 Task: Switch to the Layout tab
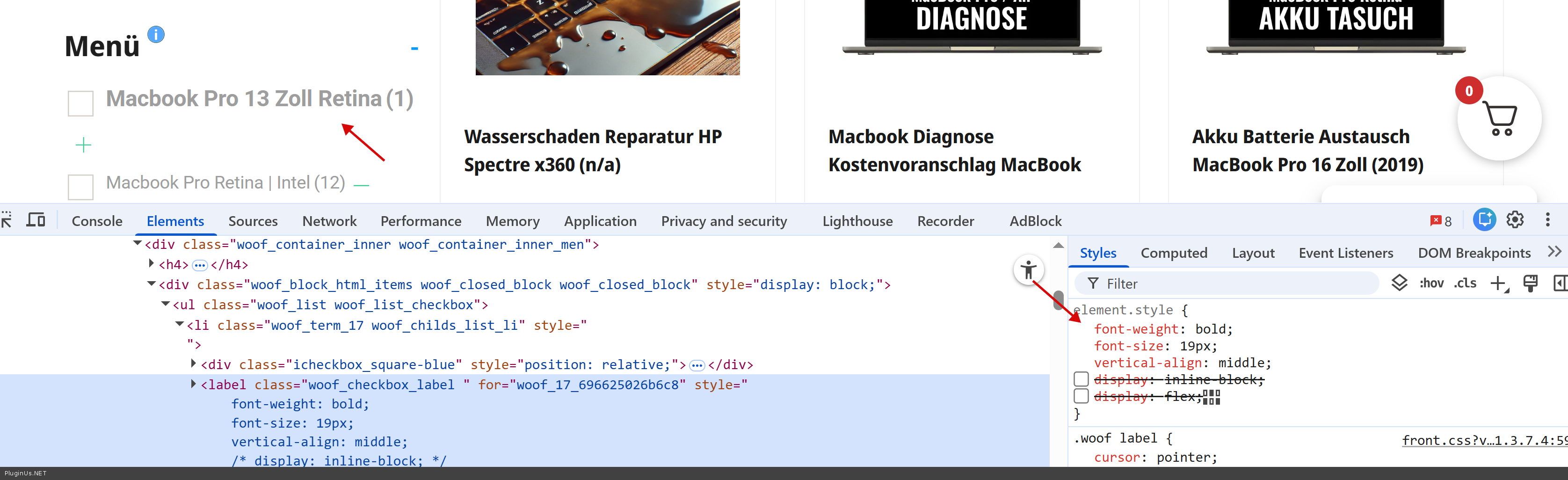[x=1253, y=253]
